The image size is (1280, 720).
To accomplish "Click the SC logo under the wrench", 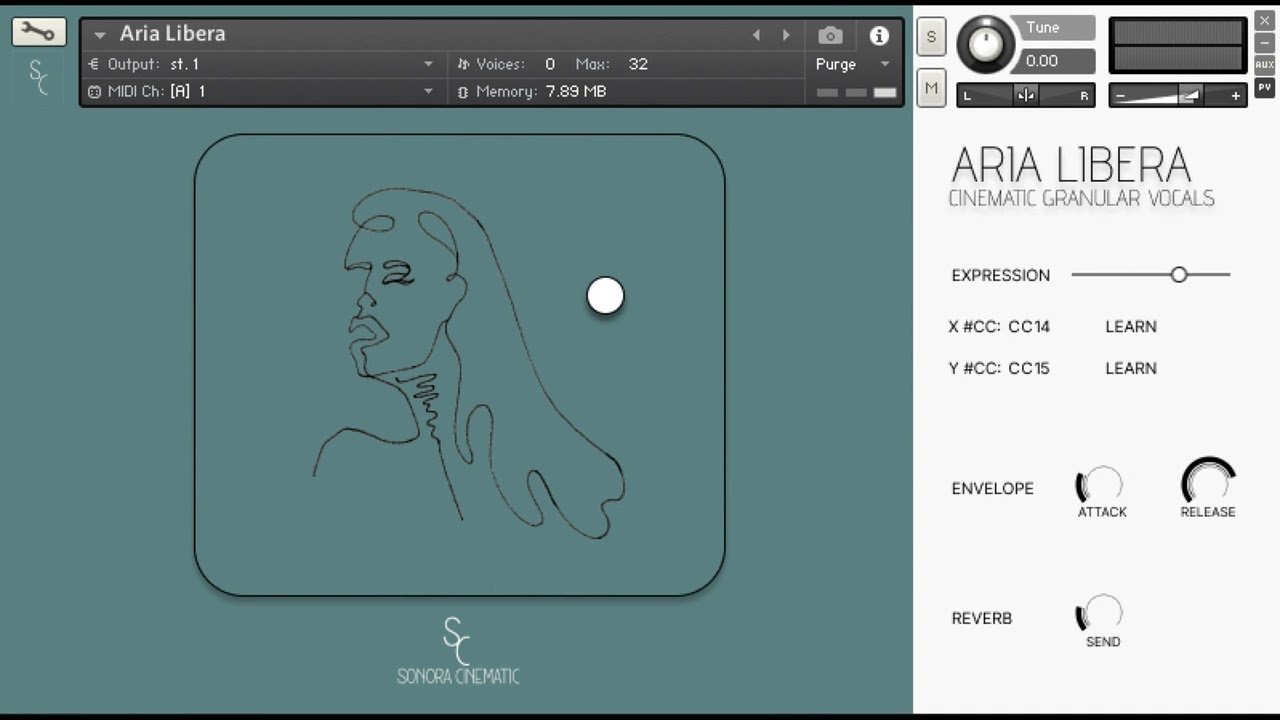I will coord(38,78).
